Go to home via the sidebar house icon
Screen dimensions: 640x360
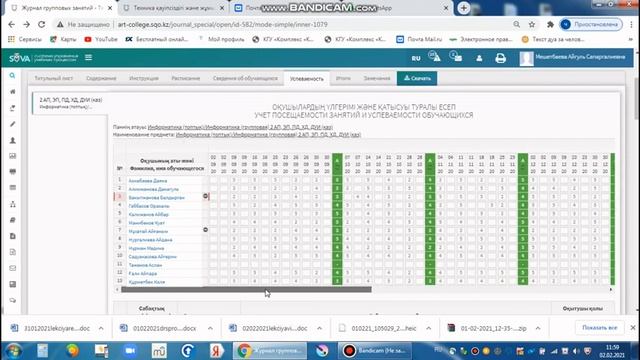tap(13, 91)
